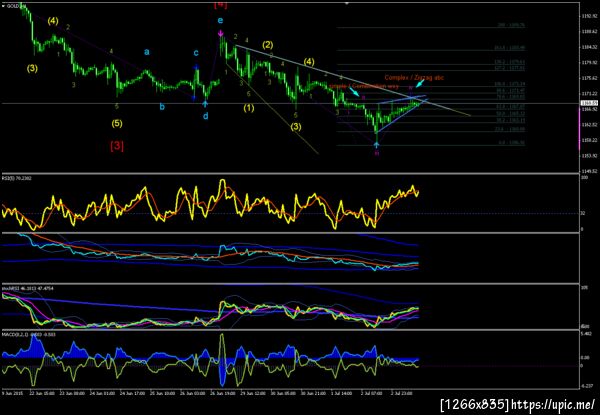Viewport: 600px width, 415px height.
Task: Select the blue arrow marker below wave c label
Action: point(196,67)
